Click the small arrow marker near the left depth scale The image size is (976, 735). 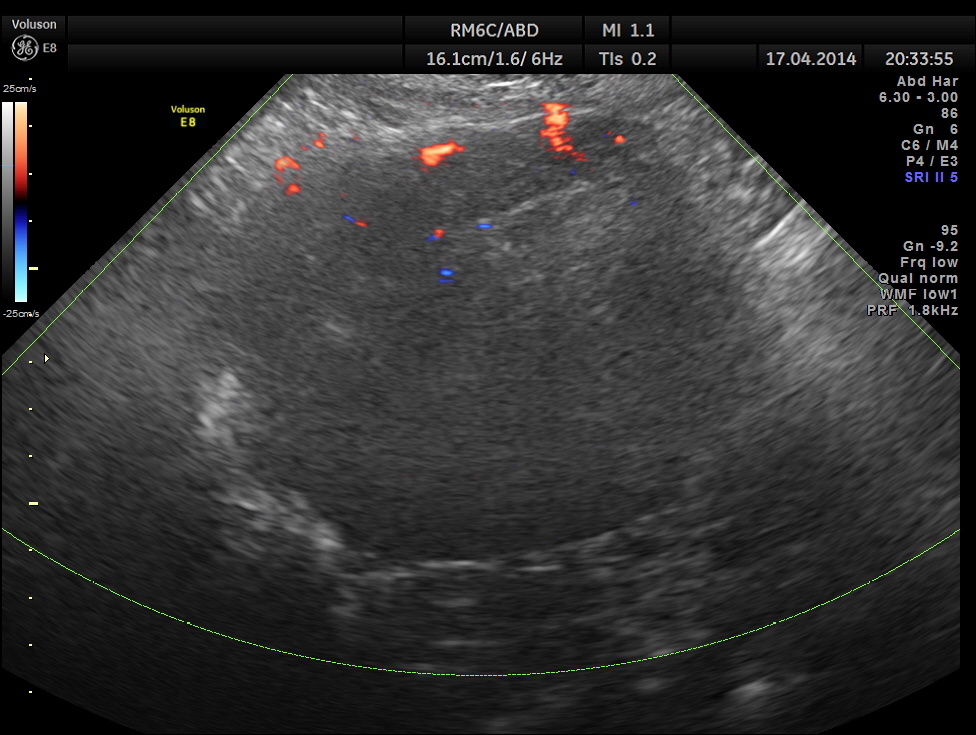(46, 358)
